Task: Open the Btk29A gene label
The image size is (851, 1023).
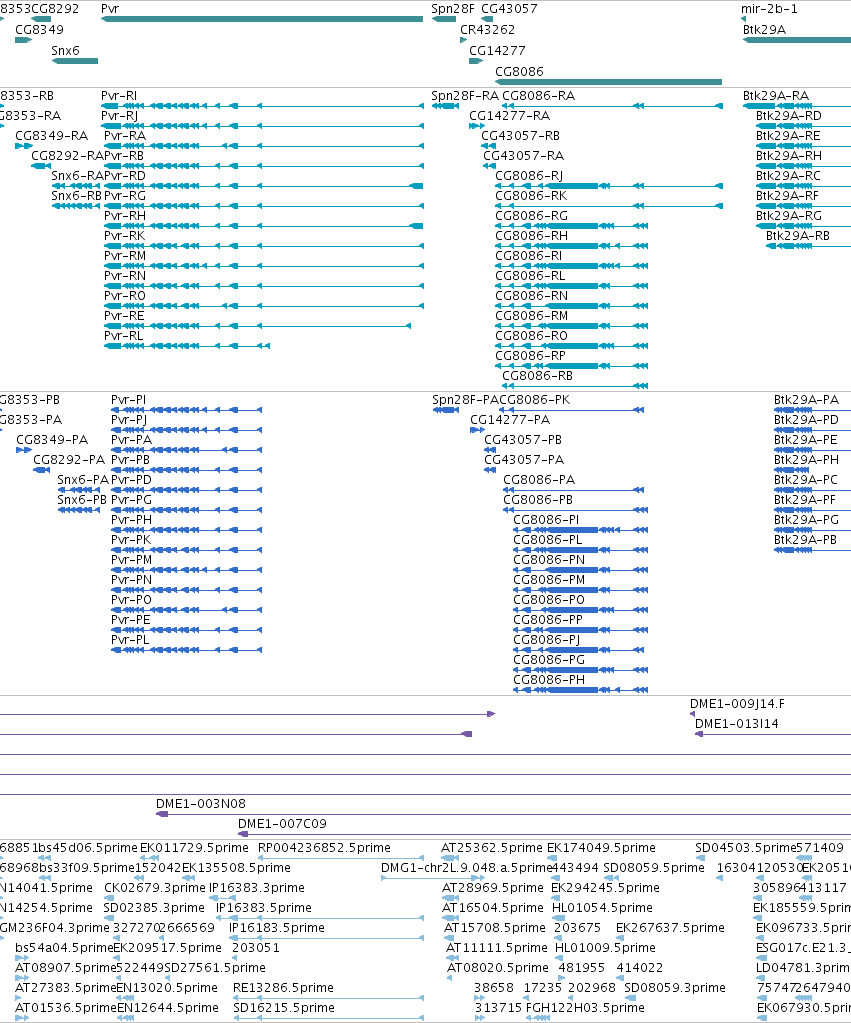Action: pyautogui.click(x=764, y=30)
